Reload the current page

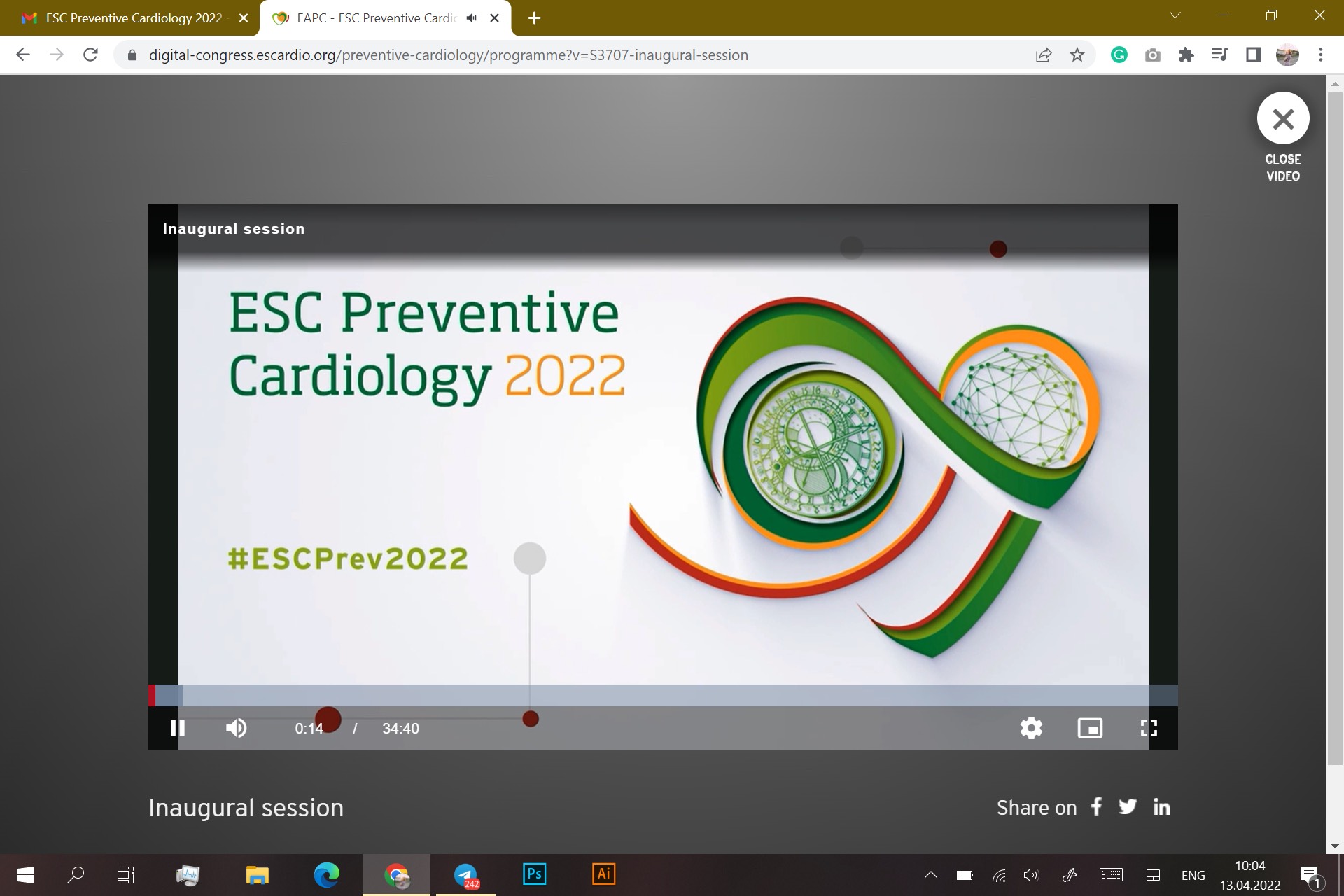point(90,55)
